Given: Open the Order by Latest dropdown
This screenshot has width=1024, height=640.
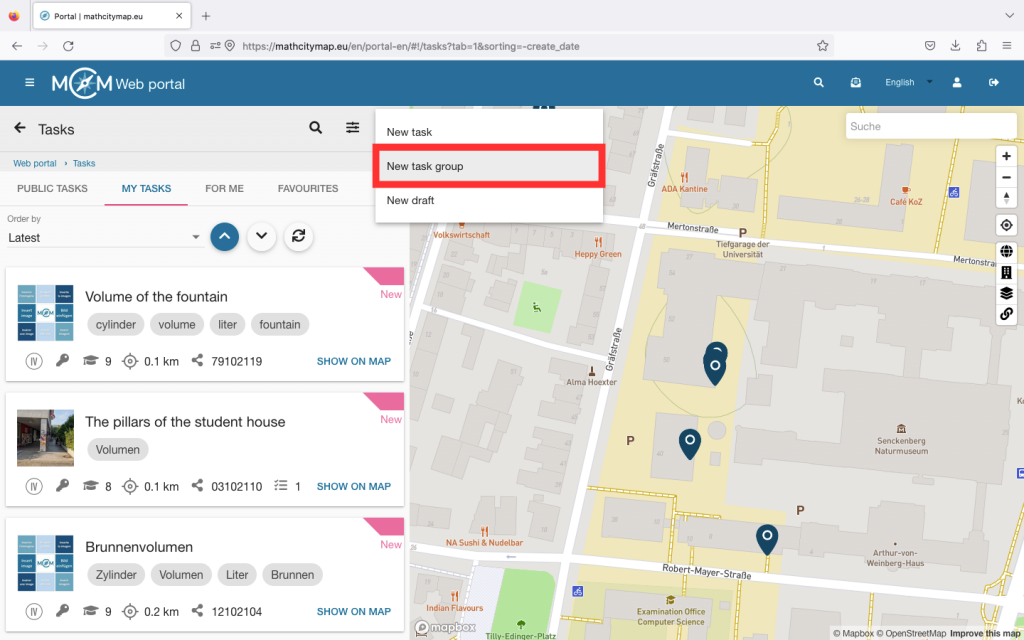Looking at the screenshot, I should (x=104, y=238).
